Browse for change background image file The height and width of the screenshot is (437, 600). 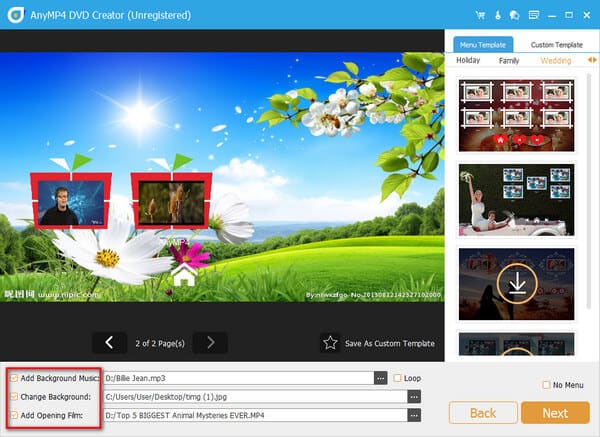(x=414, y=396)
